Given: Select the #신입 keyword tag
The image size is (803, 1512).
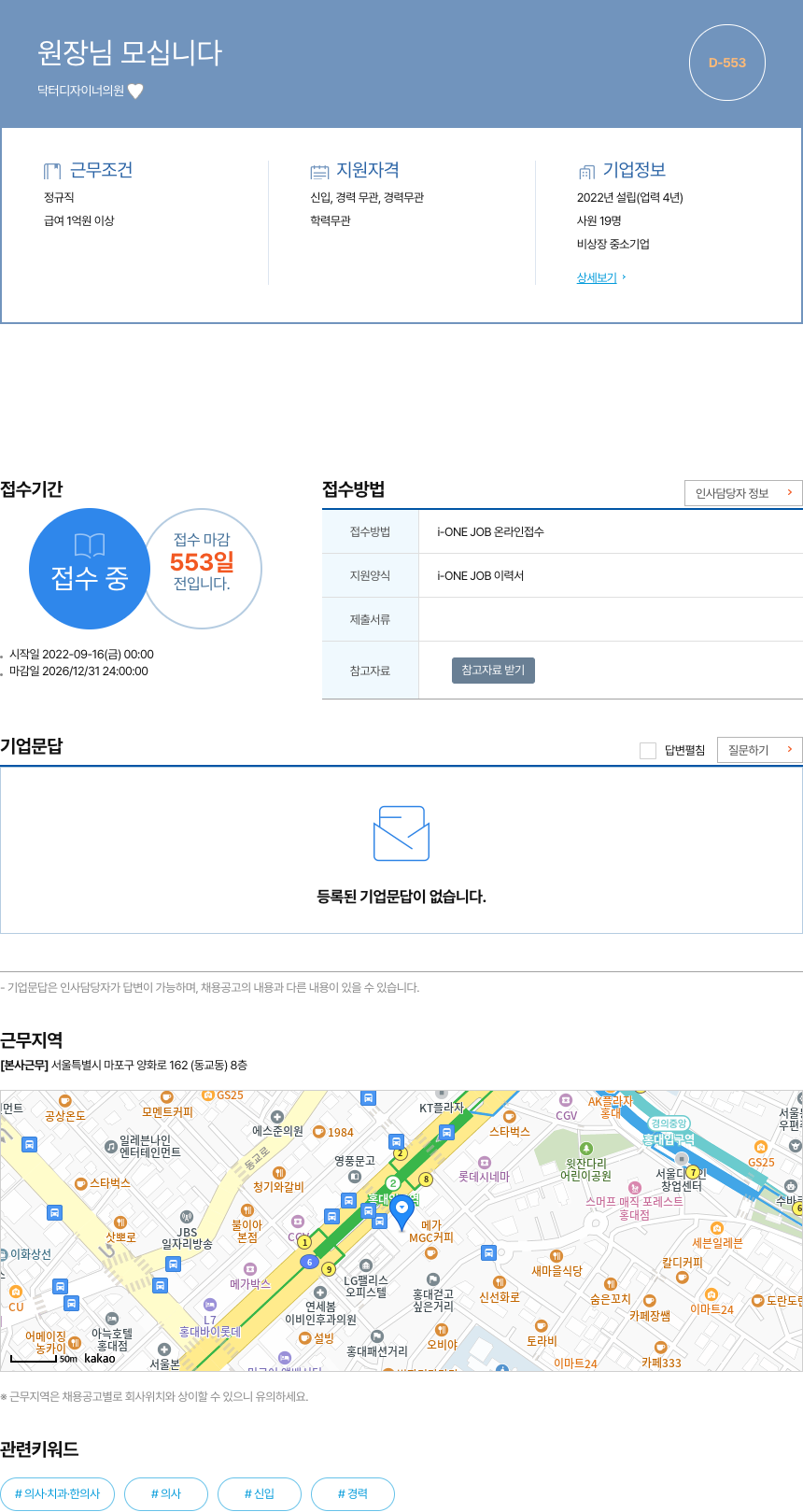Looking at the screenshot, I should 260,1493.
